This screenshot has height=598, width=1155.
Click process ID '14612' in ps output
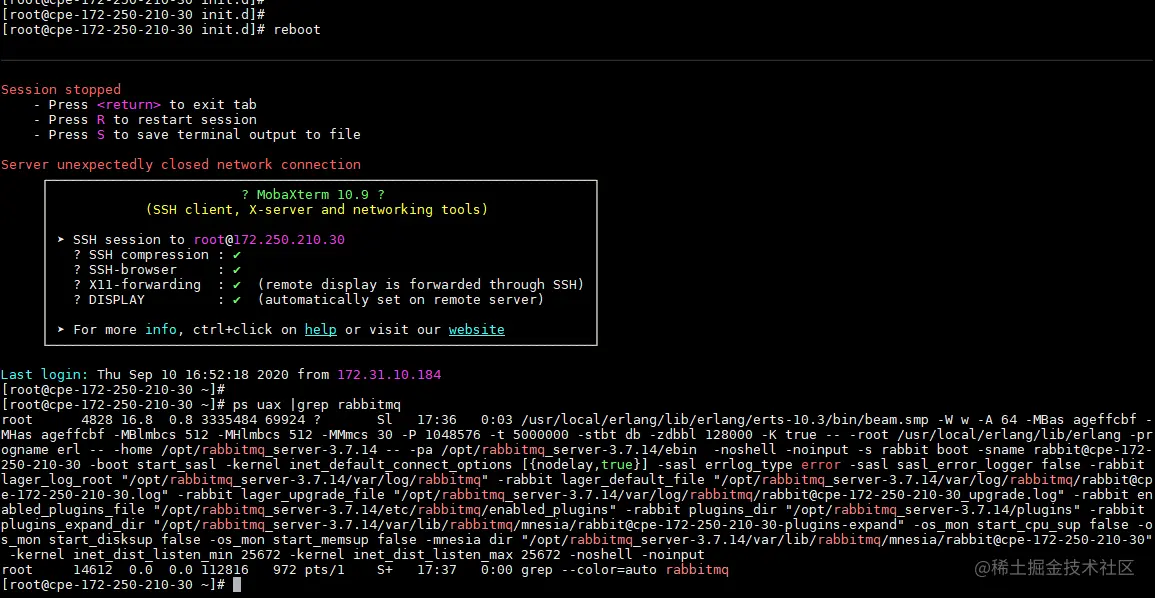pyautogui.click(x=93, y=569)
